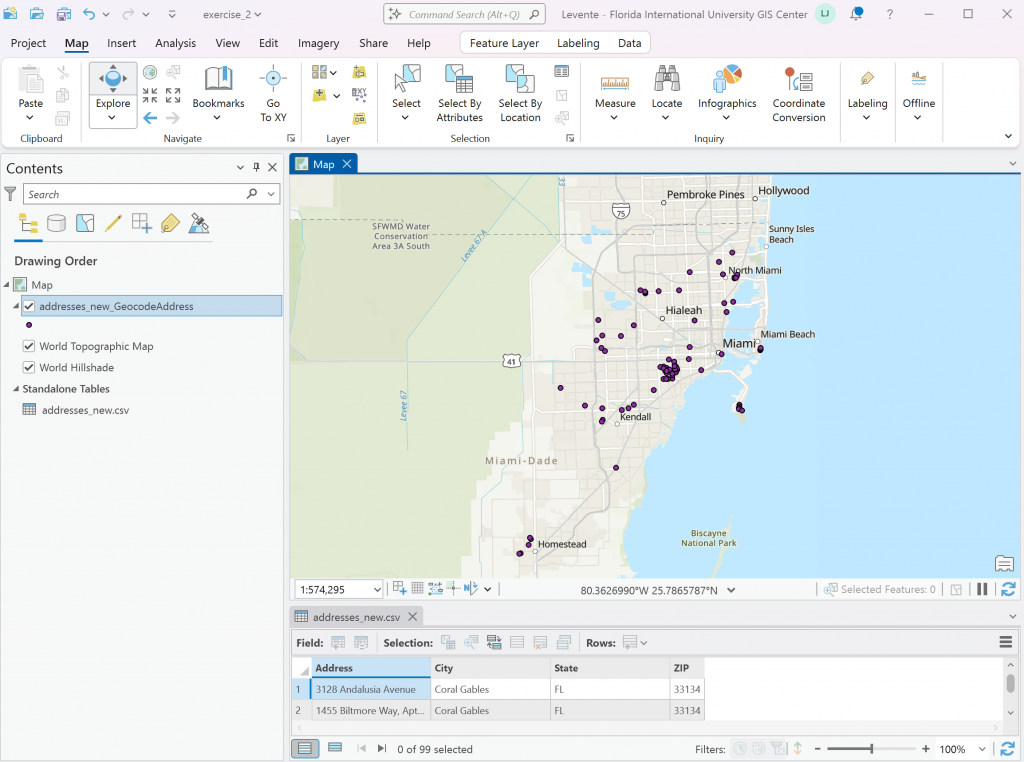This screenshot has height=762, width=1024.
Task: Pin the Contents pane with Auto Hide
Action: coord(257,168)
